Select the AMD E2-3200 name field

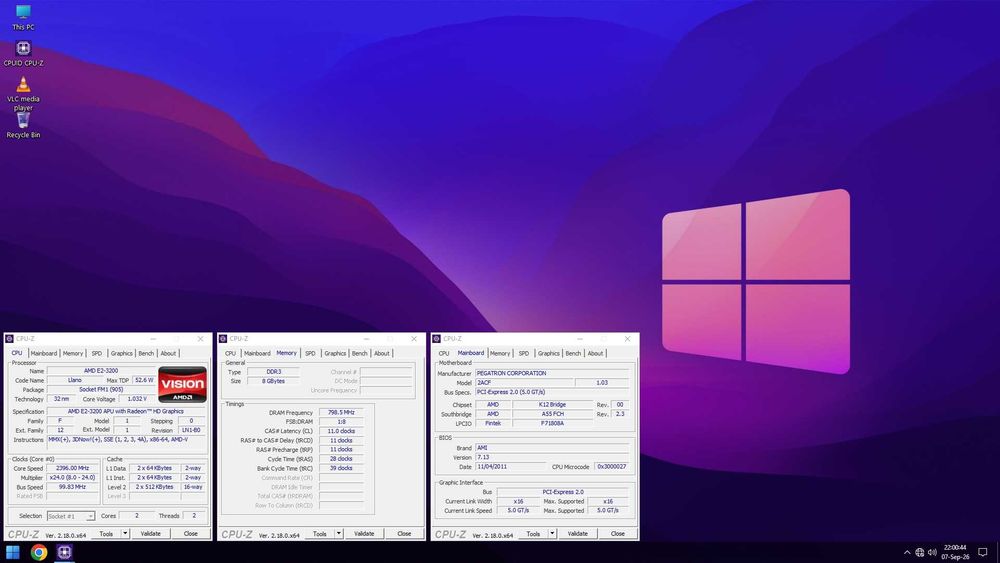tap(101, 370)
